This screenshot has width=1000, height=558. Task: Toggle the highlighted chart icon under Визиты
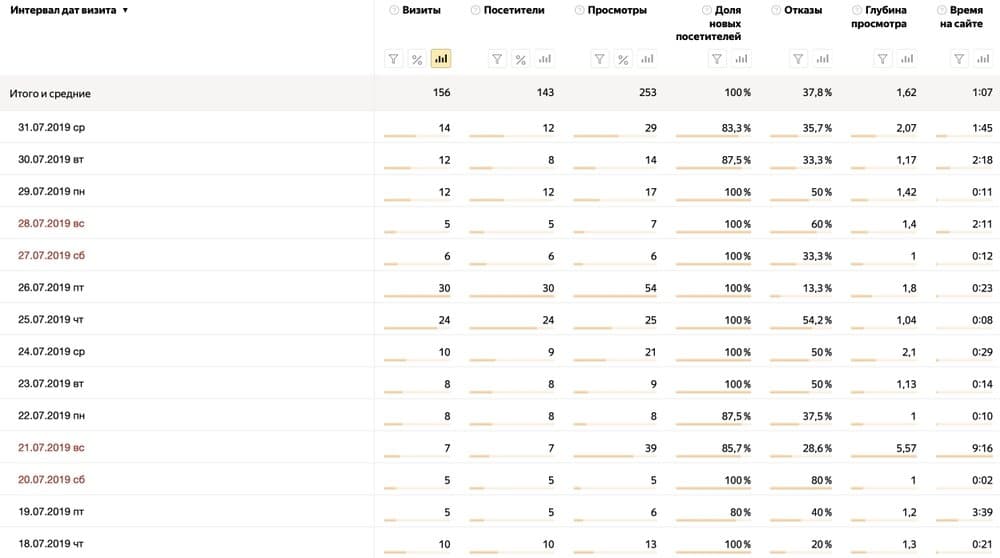click(441, 59)
